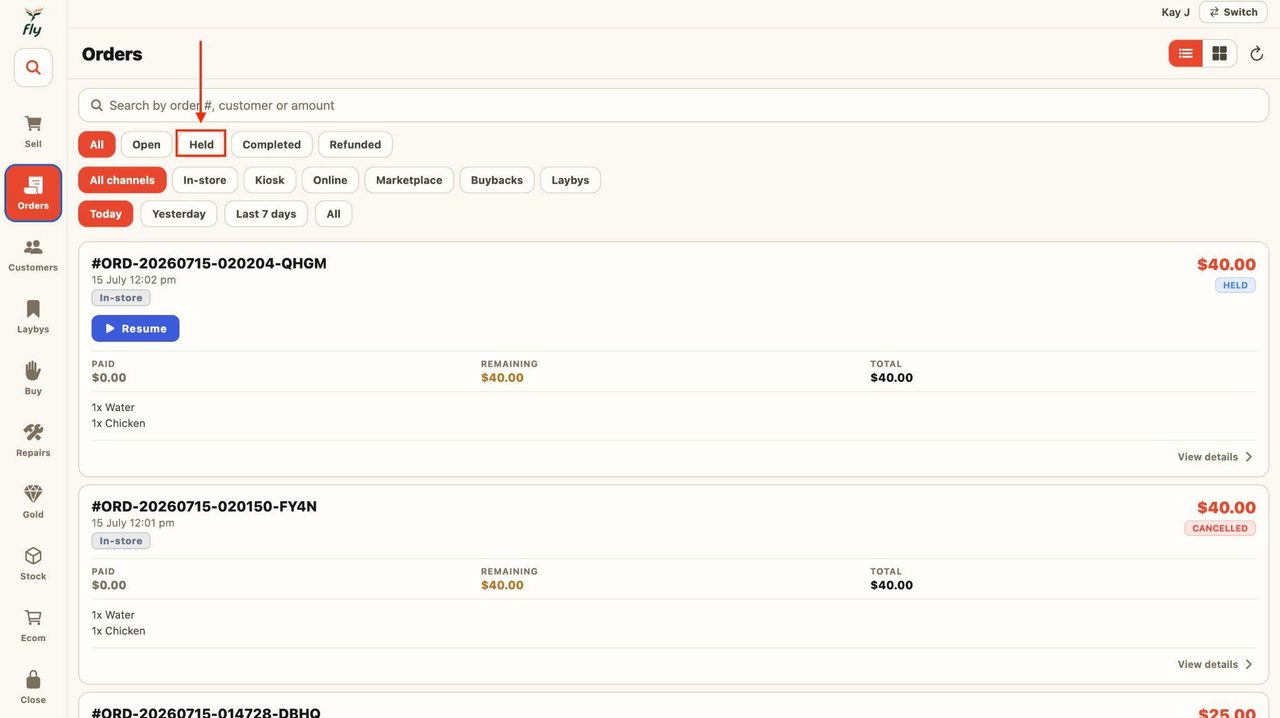Select the All channels filter
1280x718 pixels.
click(x=122, y=180)
